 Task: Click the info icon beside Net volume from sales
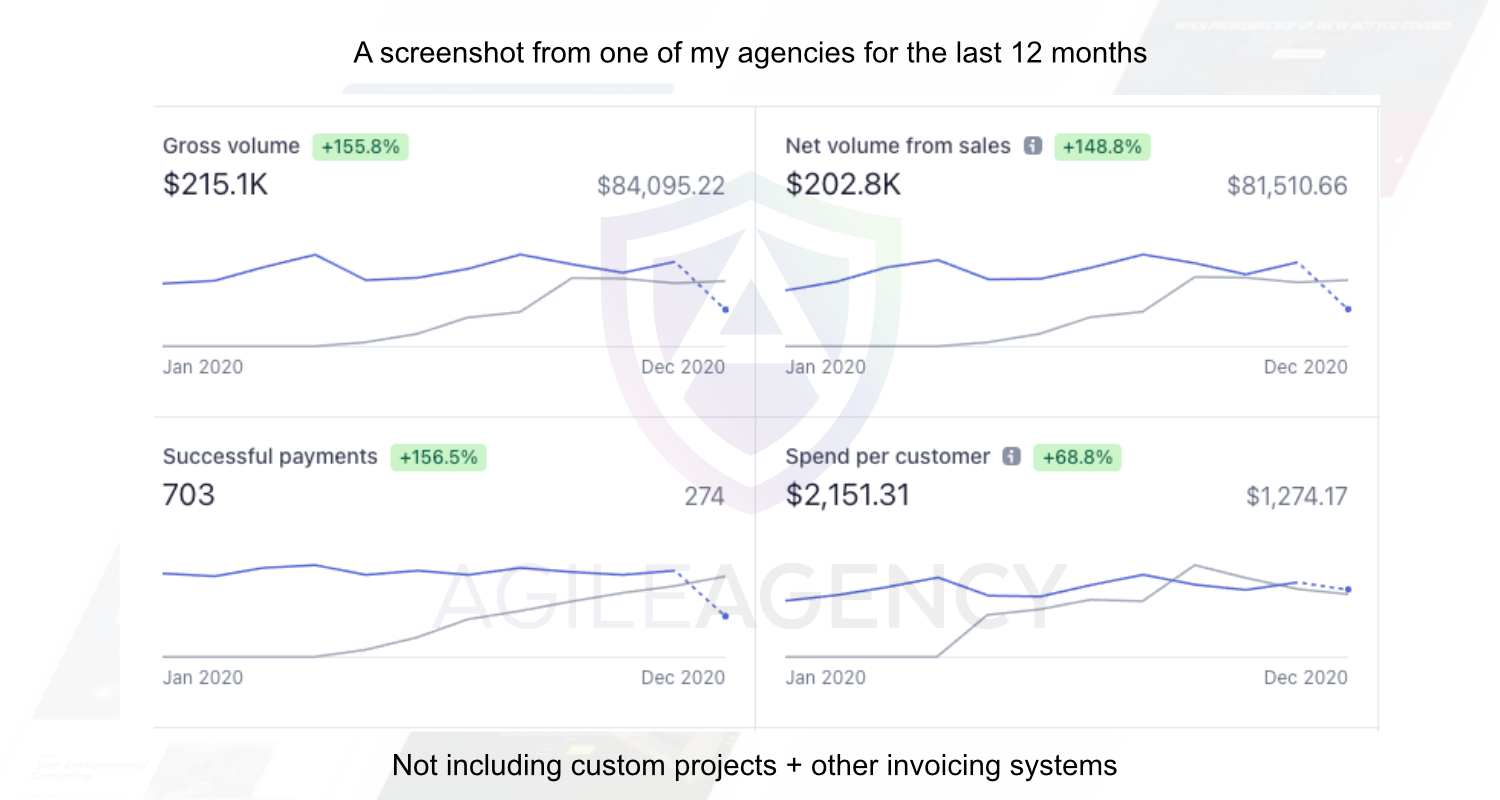tap(1033, 146)
